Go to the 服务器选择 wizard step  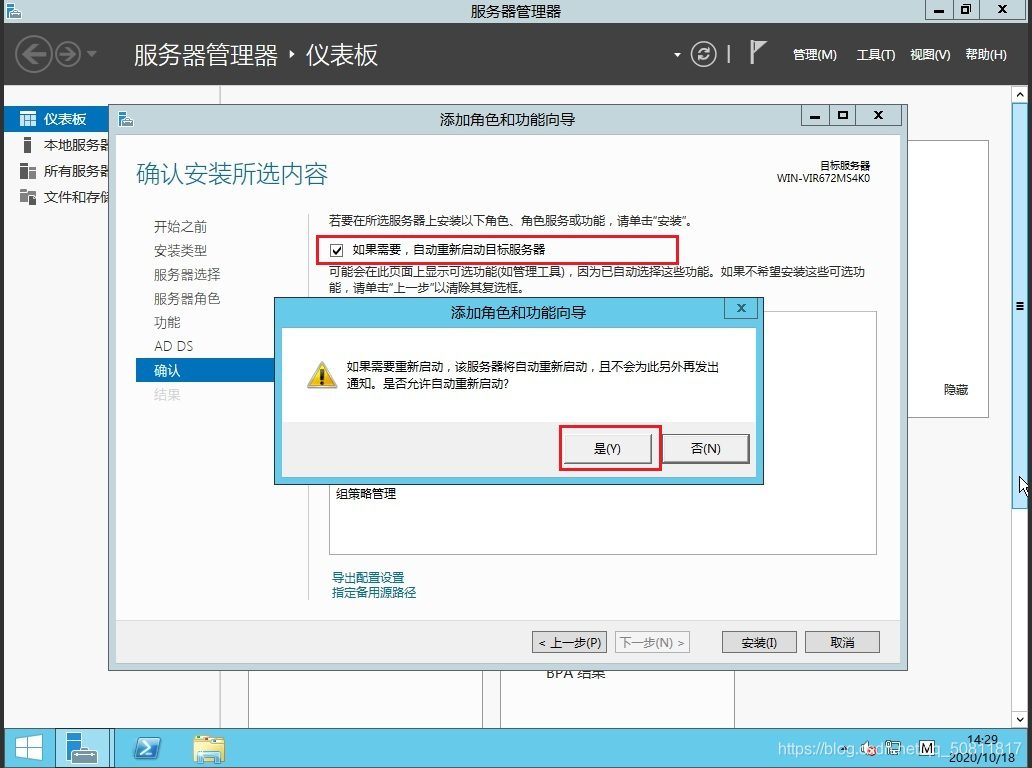coord(187,274)
